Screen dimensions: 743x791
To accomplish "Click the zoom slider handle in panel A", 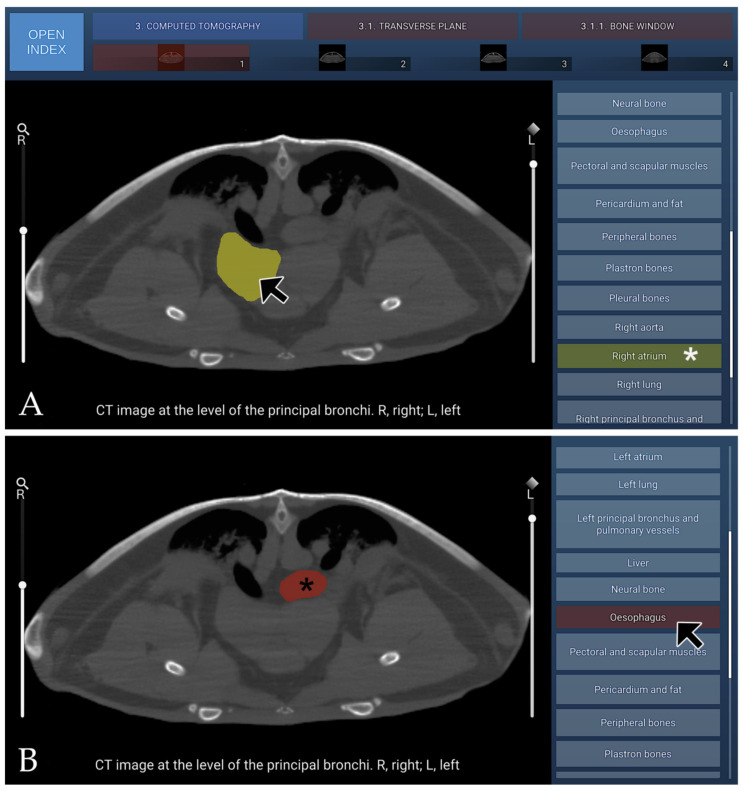I will [x=23, y=231].
